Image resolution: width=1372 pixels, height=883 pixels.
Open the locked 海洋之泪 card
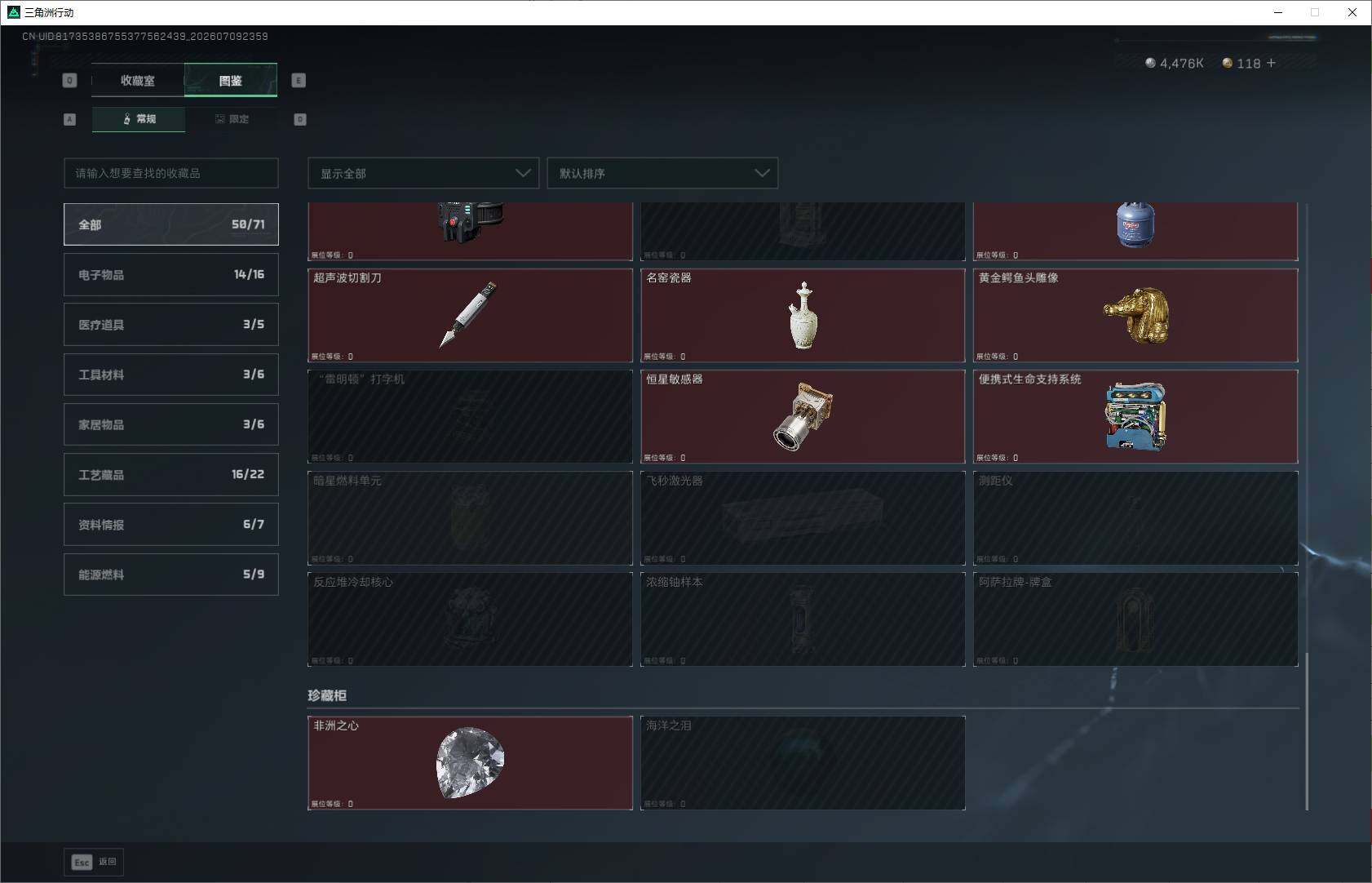pos(803,763)
